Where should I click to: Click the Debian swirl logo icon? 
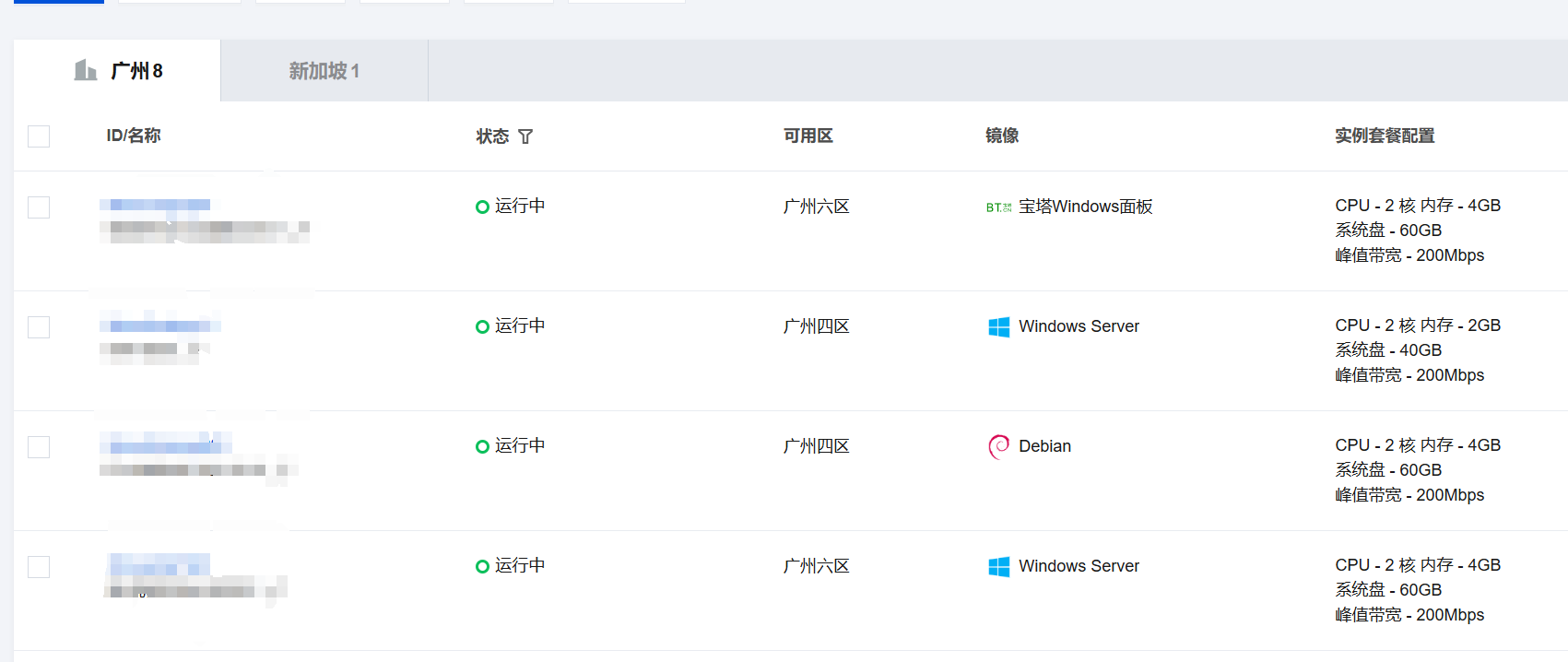(x=998, y=446)
